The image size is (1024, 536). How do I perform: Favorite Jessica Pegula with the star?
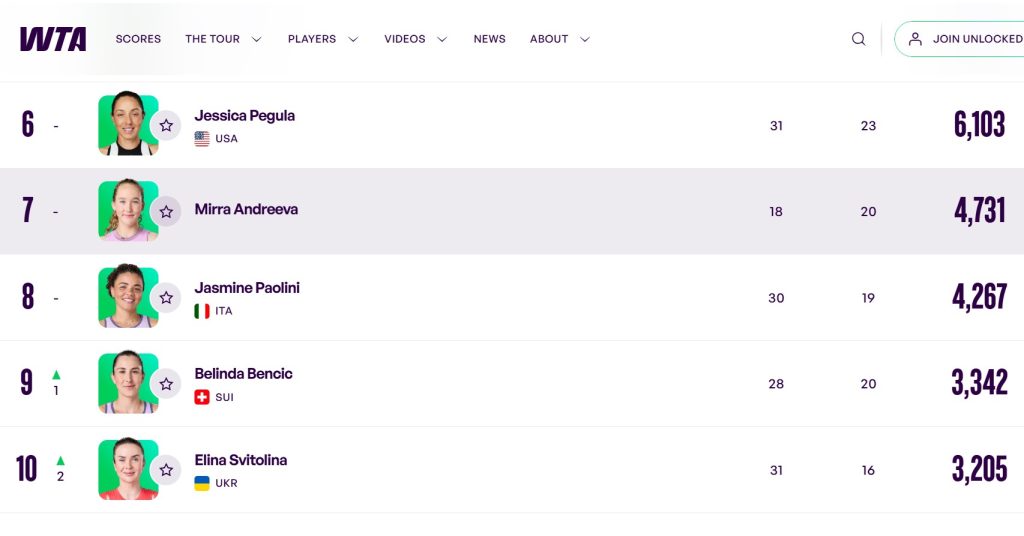(x=166, y=125)
